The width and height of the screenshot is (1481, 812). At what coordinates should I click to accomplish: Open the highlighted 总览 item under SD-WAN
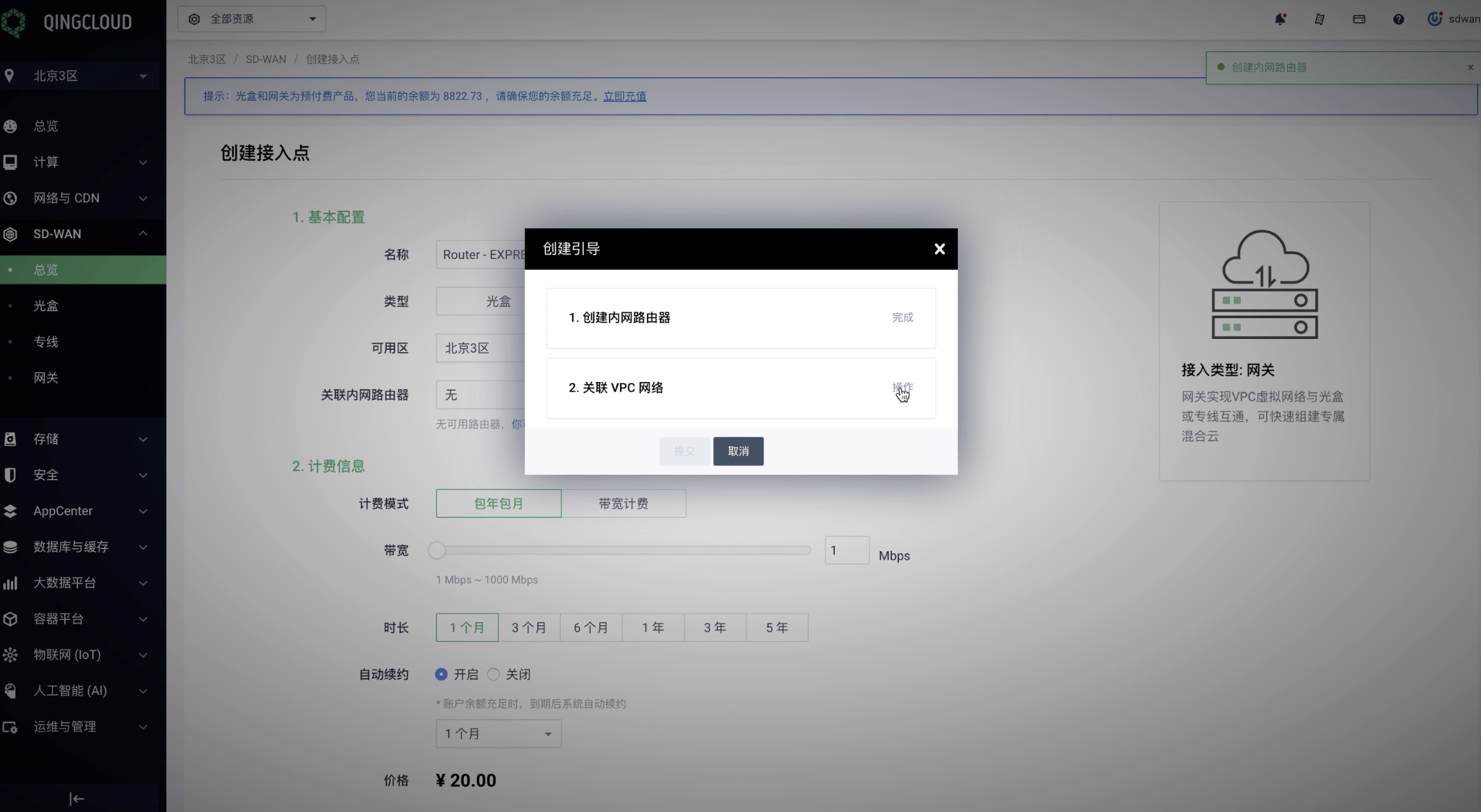[83, 270]
